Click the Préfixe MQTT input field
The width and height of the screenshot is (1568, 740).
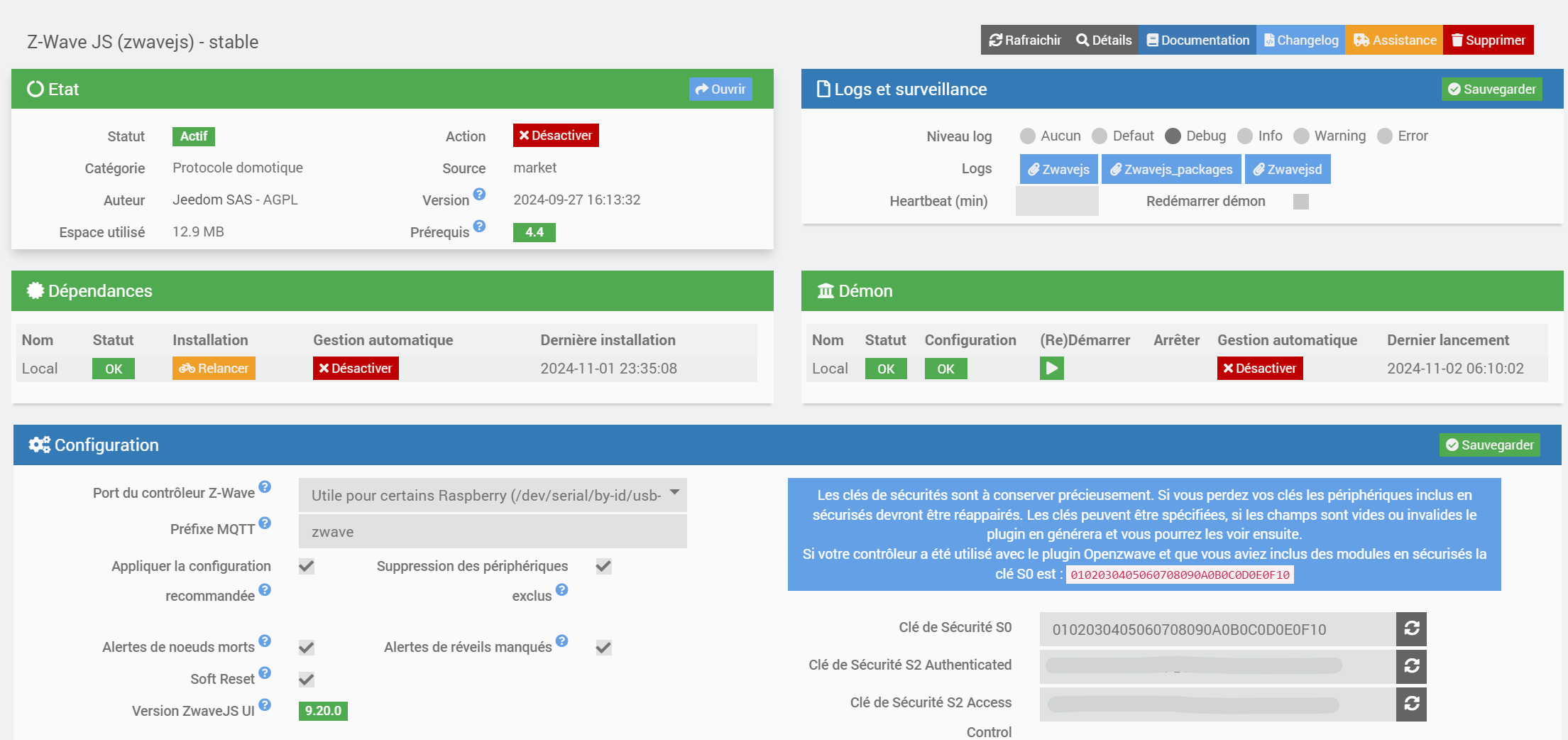pyautogui.click(x=493, y=531)
